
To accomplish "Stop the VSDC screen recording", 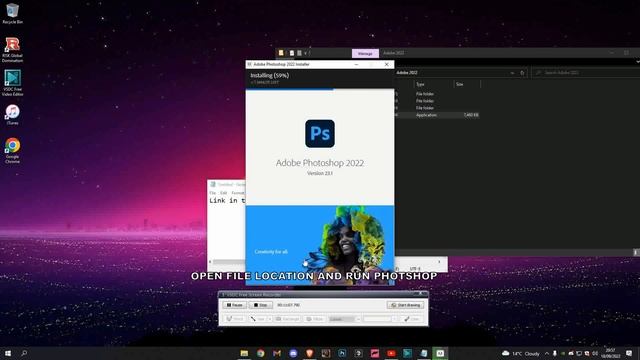I will pyautogui.click(x=260, y=305).
